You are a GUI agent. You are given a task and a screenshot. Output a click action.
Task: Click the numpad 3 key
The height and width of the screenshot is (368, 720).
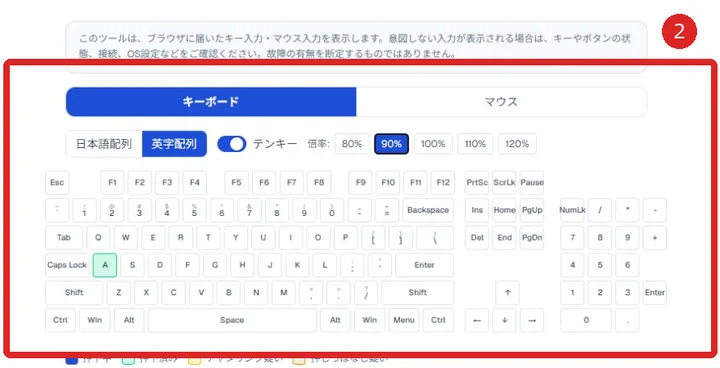[627, 293]
